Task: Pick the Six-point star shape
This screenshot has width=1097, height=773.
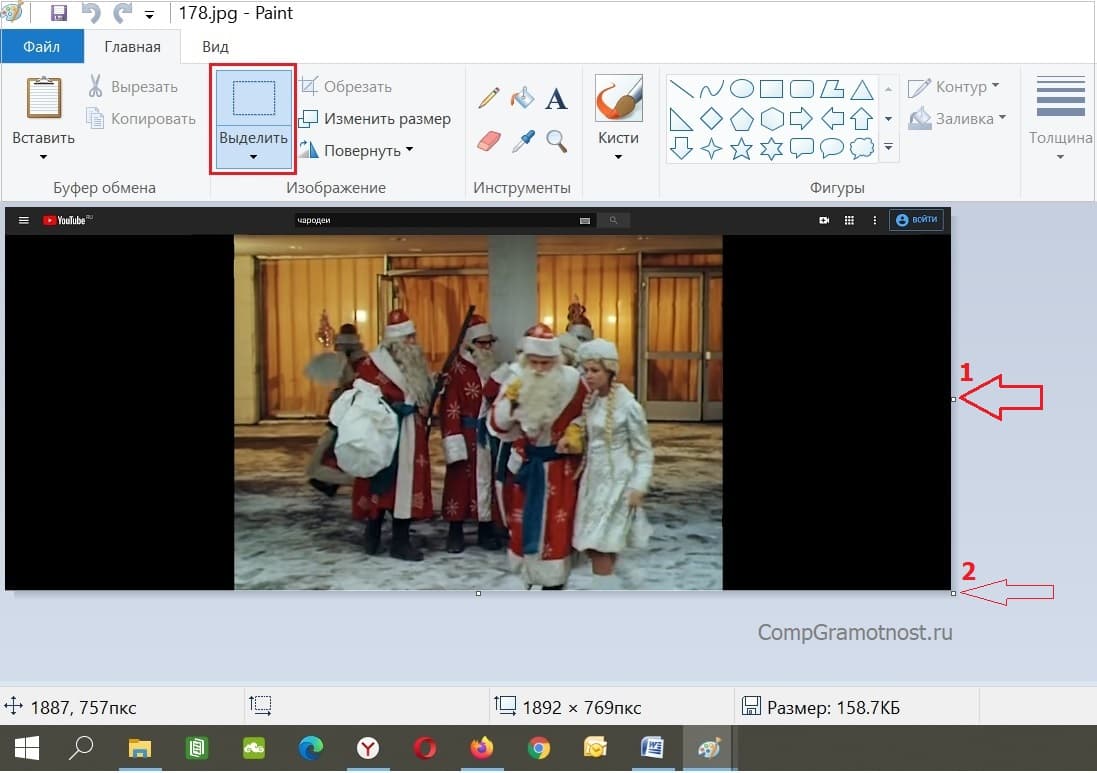Action: (771, 148)
